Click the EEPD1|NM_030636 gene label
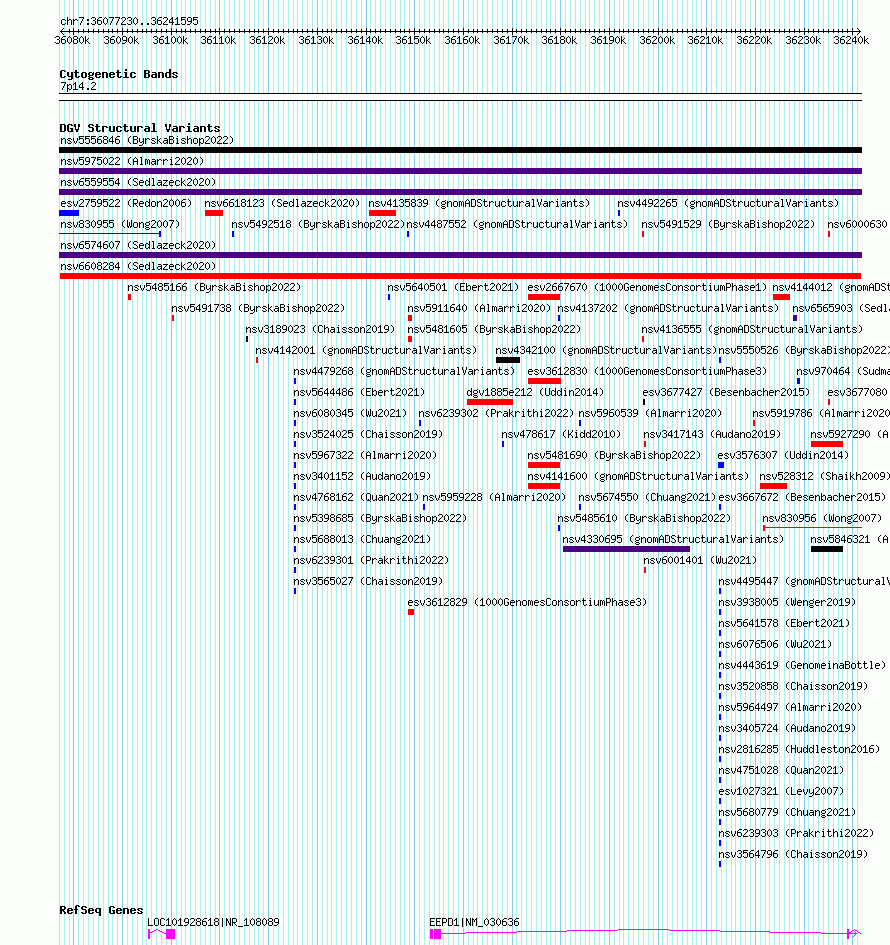 (474, 923)
